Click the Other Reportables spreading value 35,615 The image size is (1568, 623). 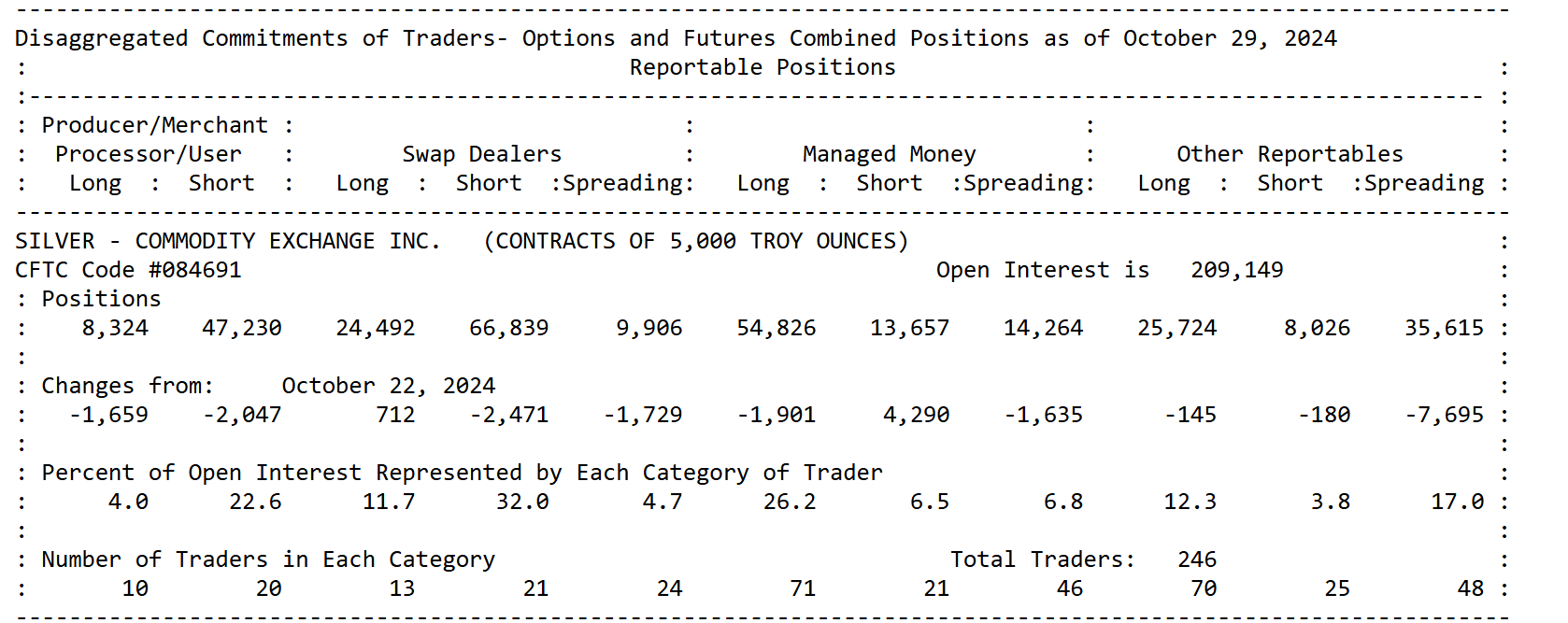(1444, 328)
